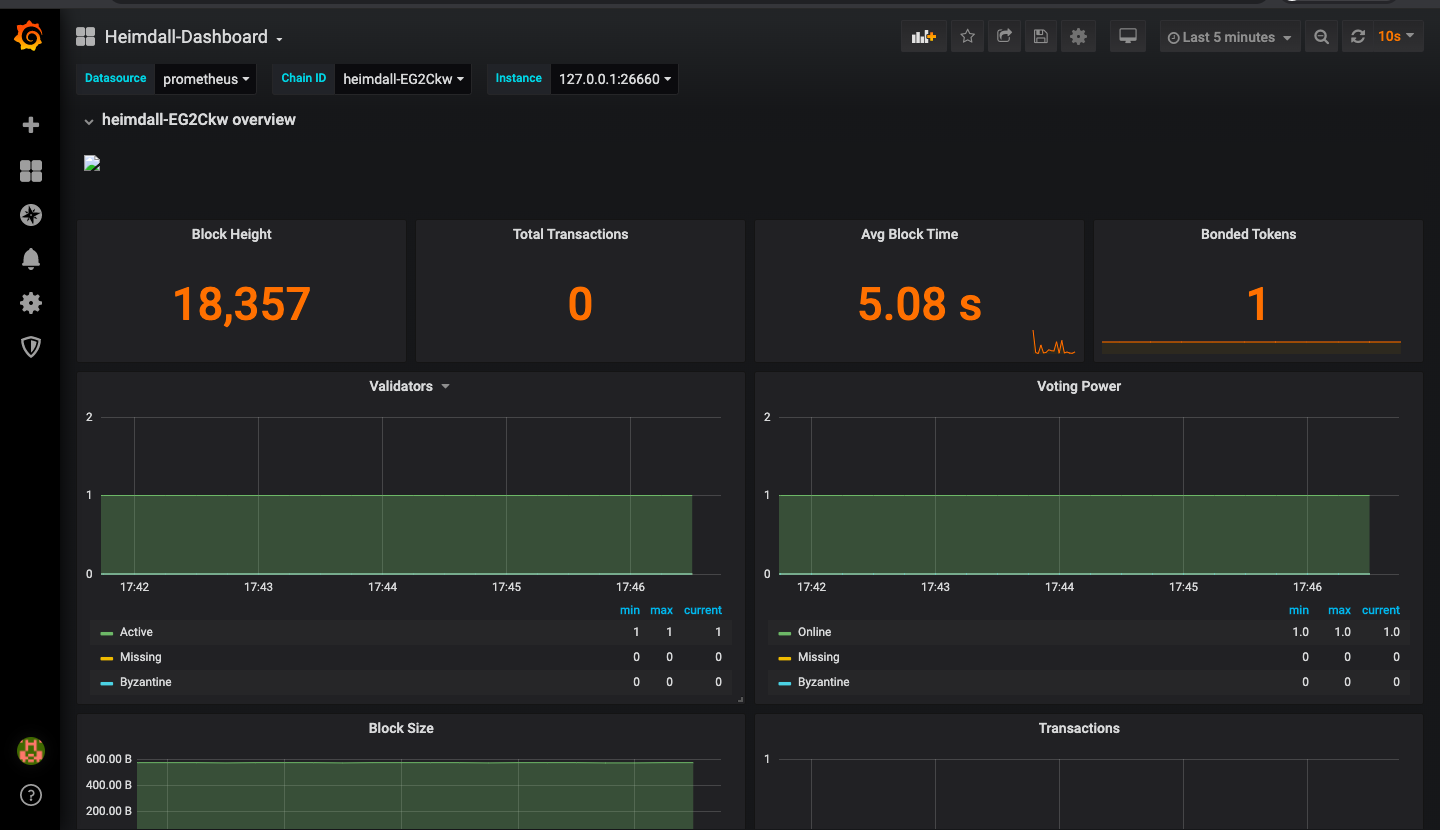Open the user profile avatar
1440x830 pixels.
click(x=31, y=751)
